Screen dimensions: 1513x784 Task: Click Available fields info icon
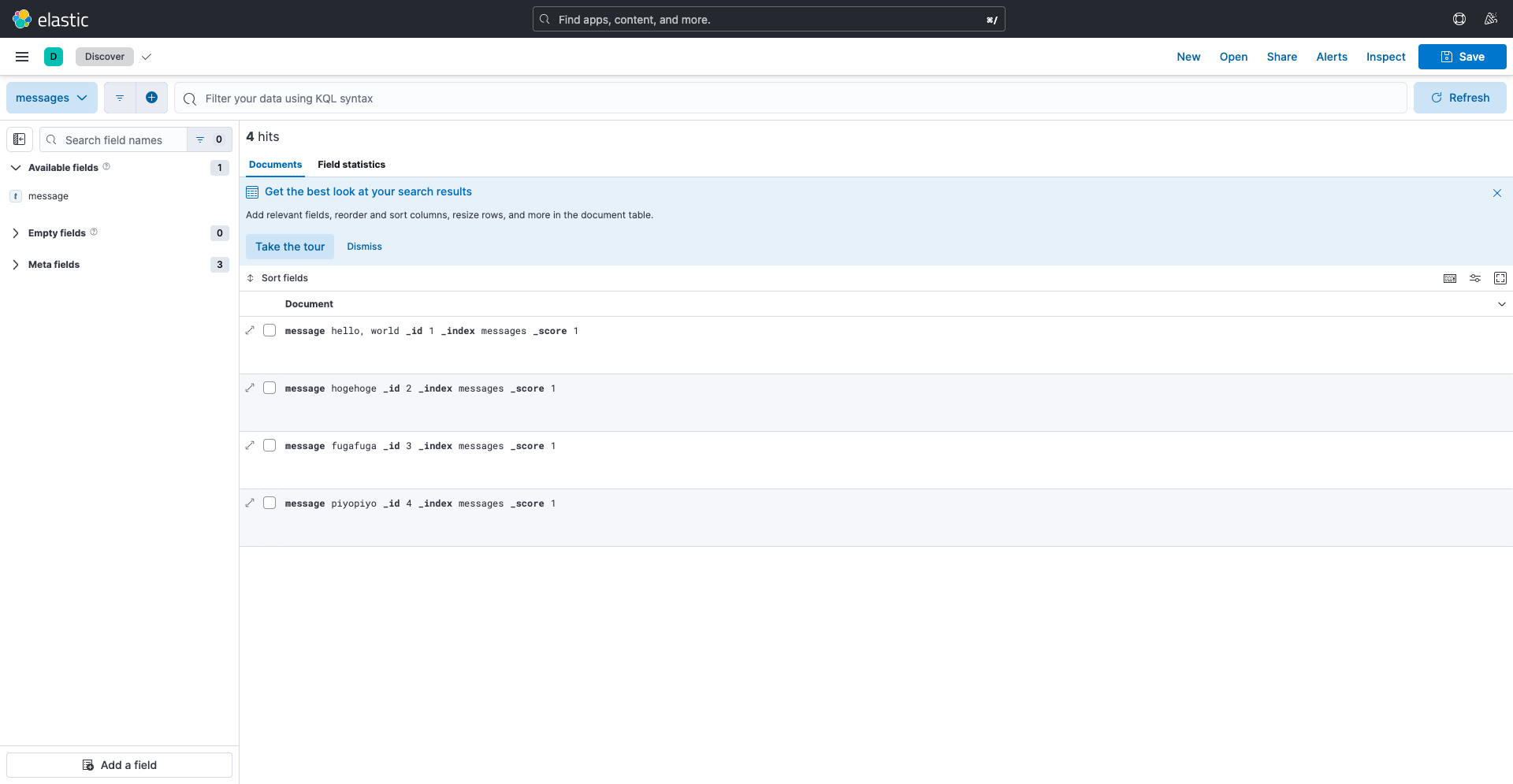106,166
